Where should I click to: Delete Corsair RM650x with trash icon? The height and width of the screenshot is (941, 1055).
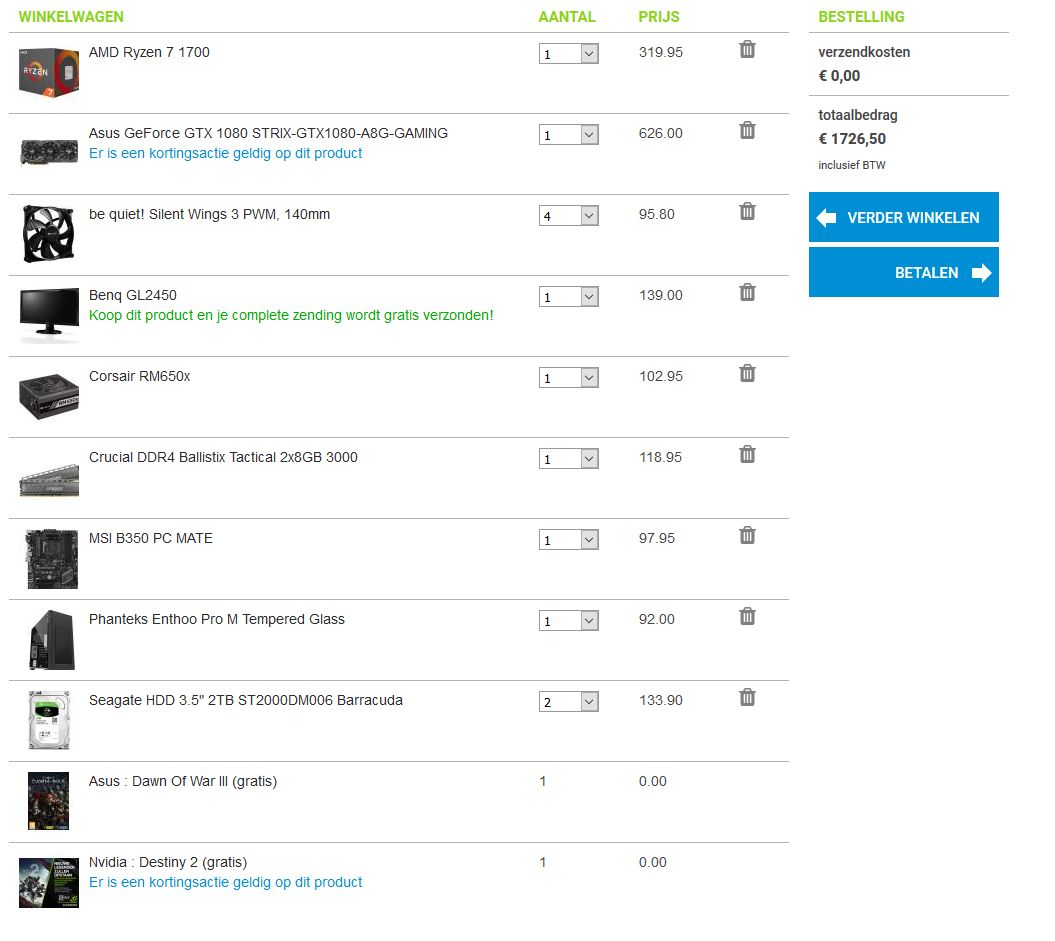(747, 373)
